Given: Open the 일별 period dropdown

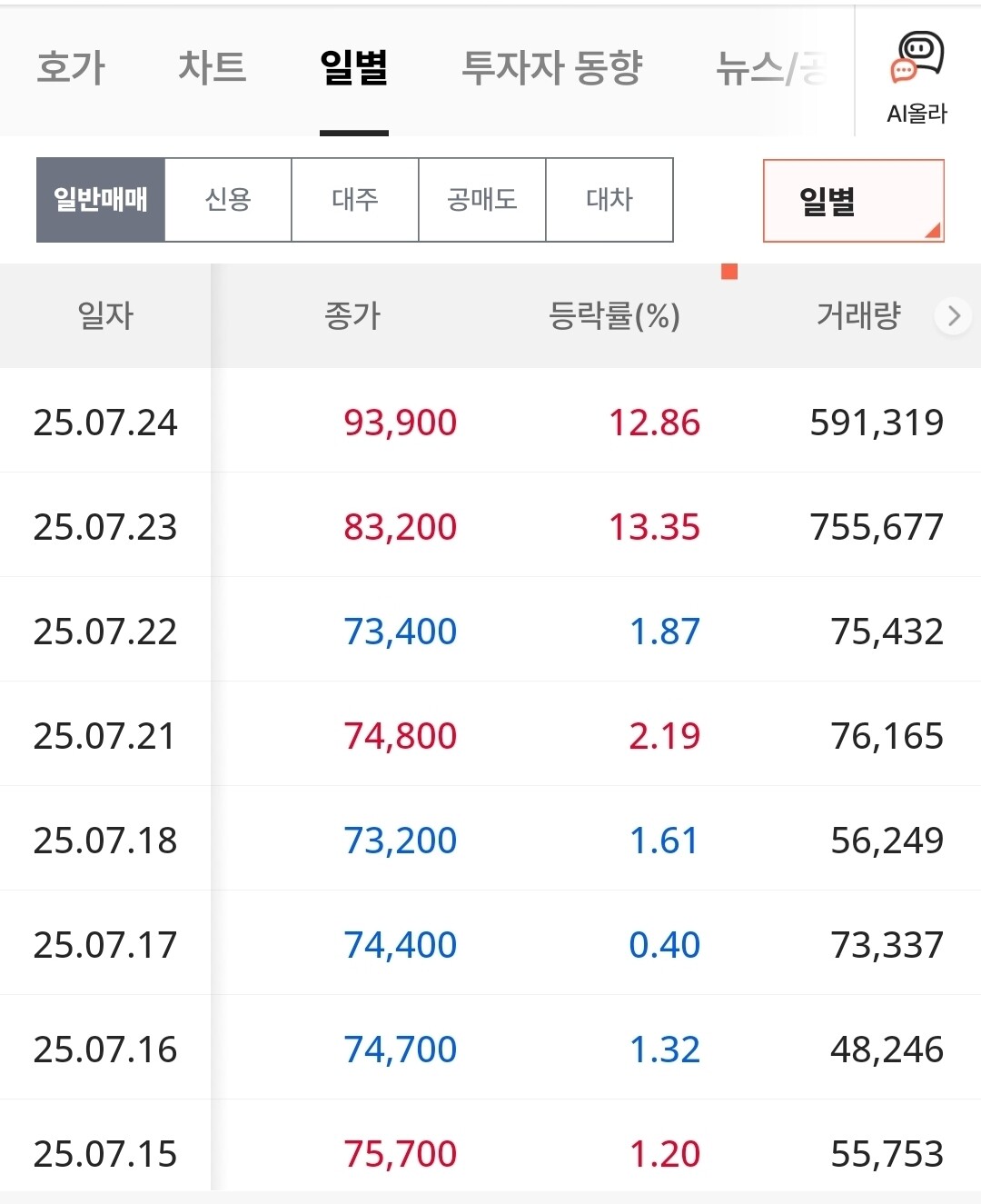Looking at the screenshot, I should click(x=853, y=201).
